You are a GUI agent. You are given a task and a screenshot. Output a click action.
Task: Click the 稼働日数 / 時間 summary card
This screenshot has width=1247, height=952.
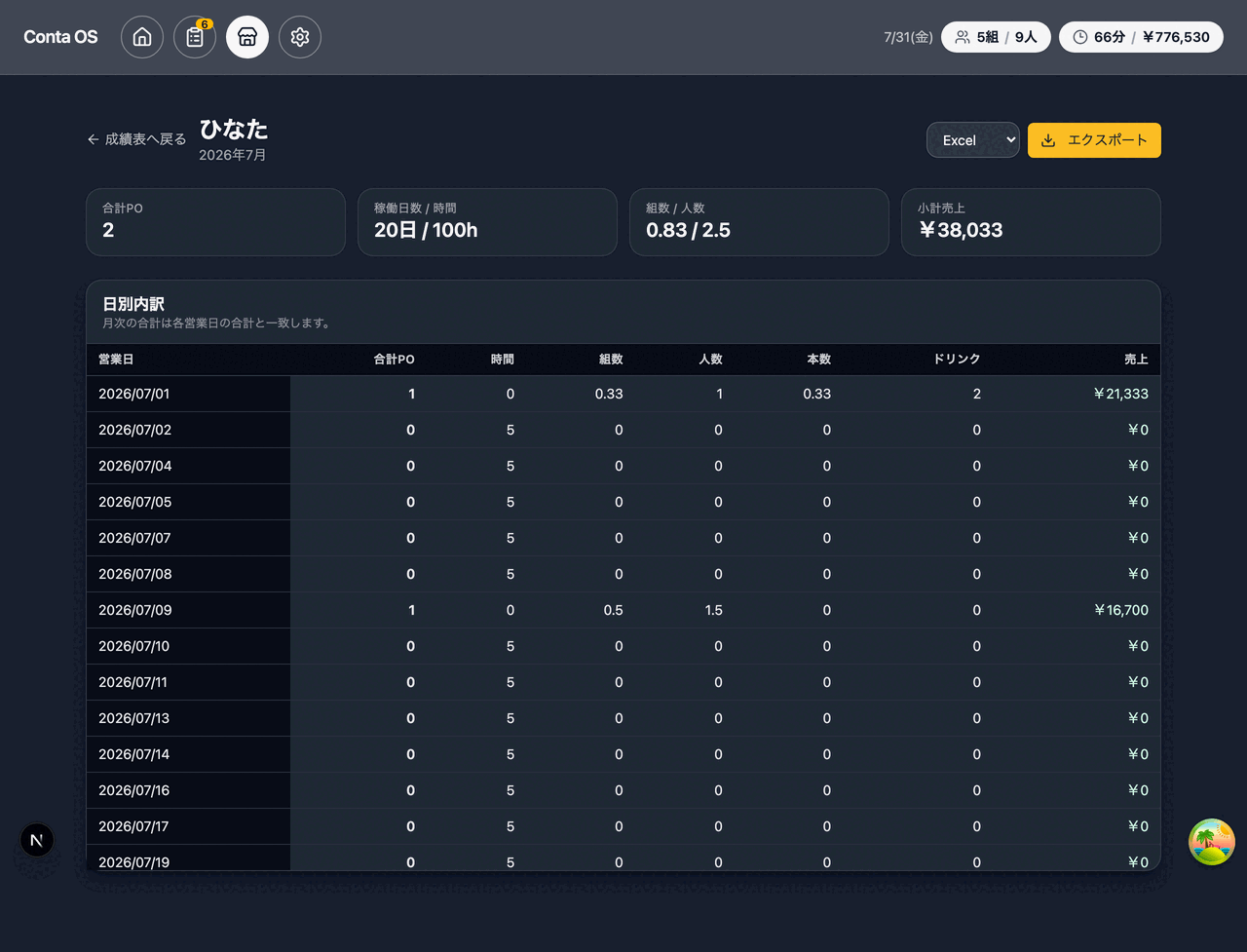(x=487, y=222)
